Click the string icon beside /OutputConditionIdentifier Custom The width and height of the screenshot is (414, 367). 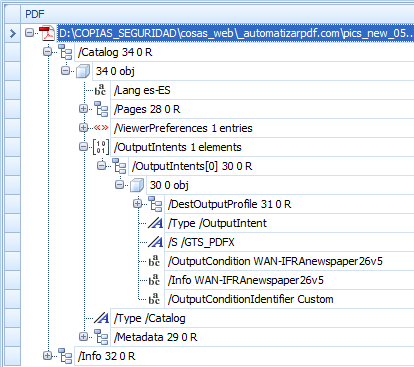(154, 299)
